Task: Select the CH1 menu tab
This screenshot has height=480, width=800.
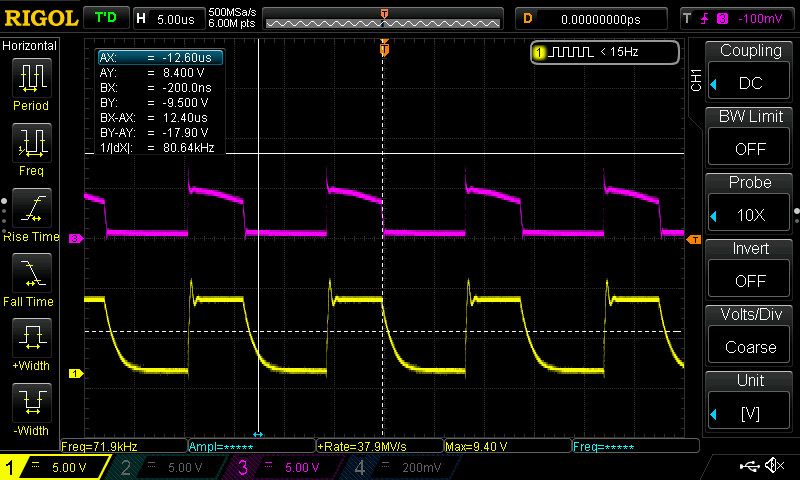Action: click(696, 80)
